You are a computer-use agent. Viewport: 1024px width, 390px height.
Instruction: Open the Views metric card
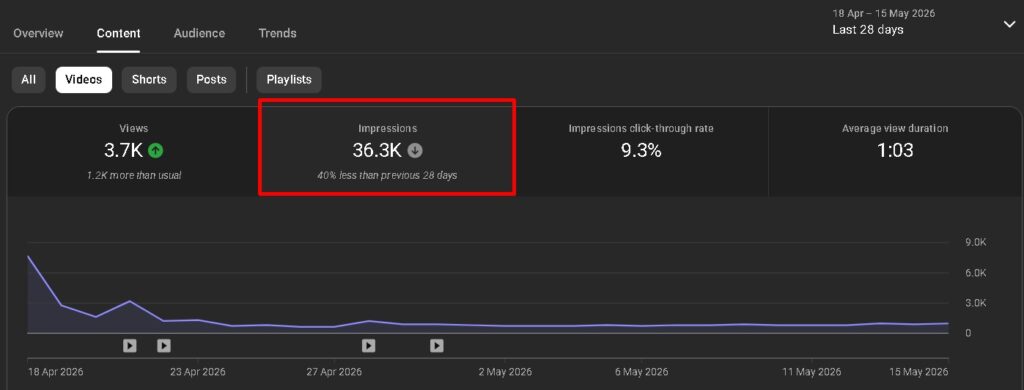click(x=134, y=152)
